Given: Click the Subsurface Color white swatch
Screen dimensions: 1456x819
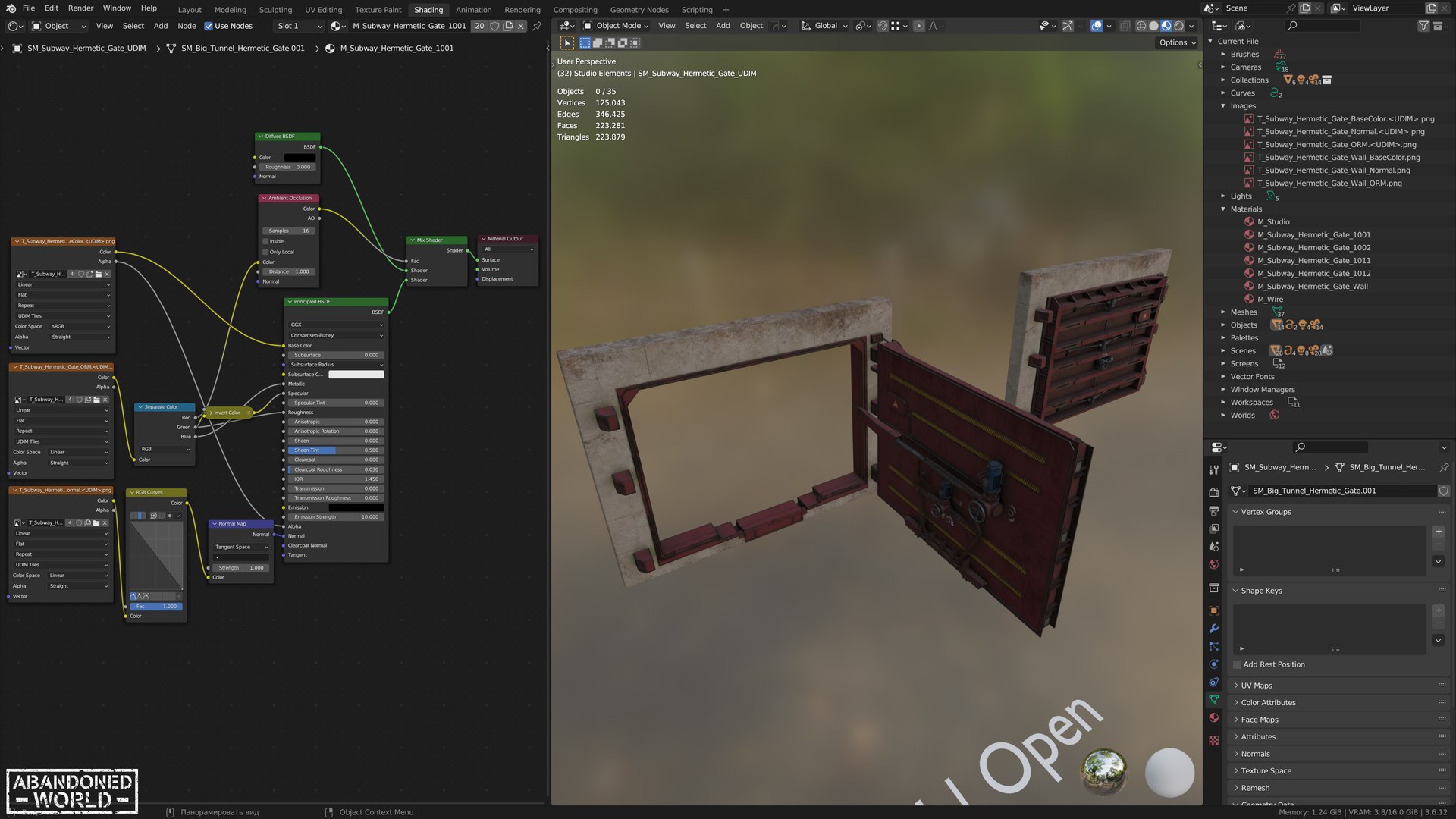Looking at the screenshot, I should [356, 375].
